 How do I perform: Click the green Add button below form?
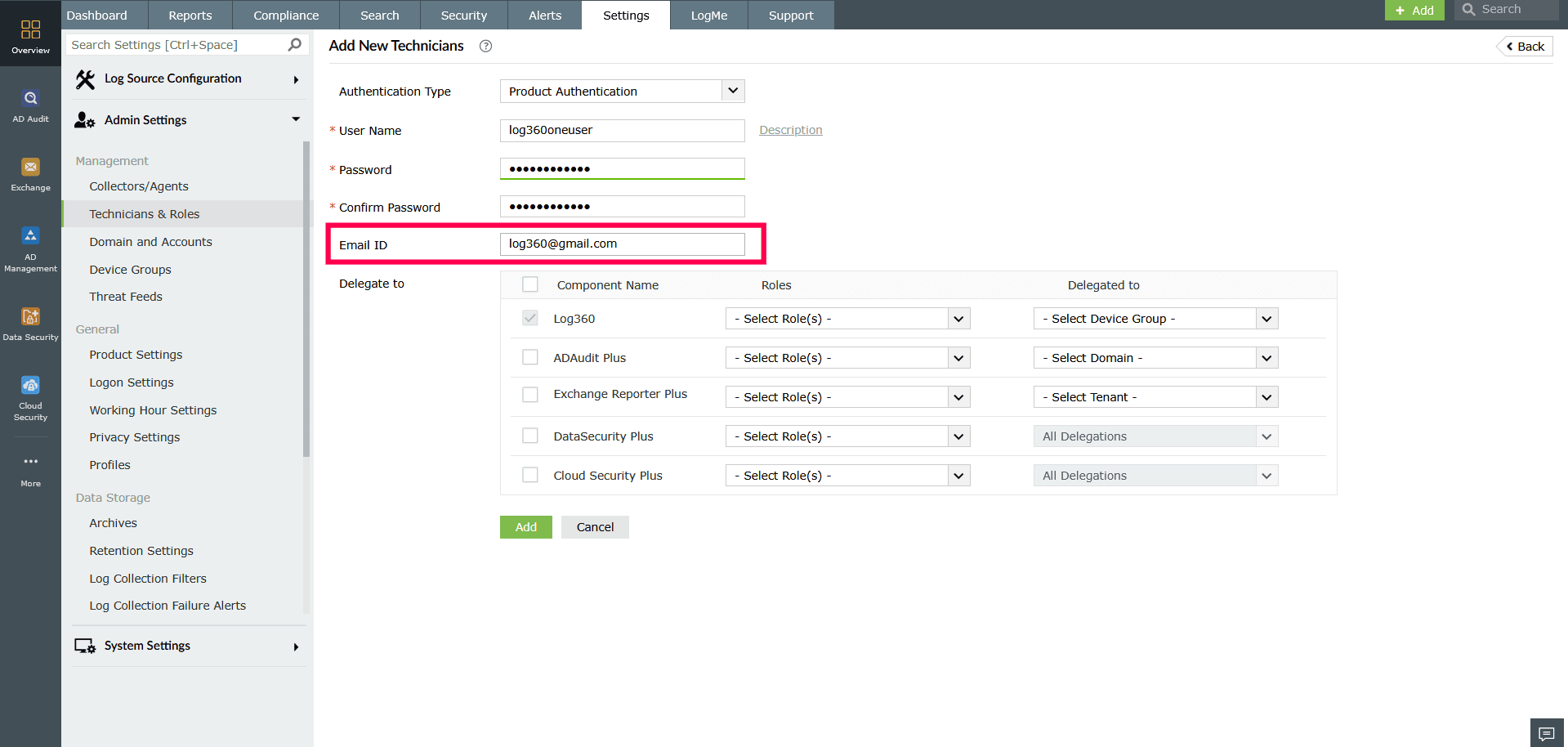526,527
